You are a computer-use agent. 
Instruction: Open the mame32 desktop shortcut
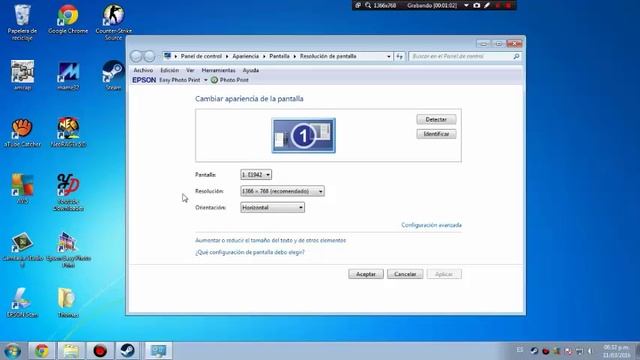pyautogui.click(x=68, y=76)
